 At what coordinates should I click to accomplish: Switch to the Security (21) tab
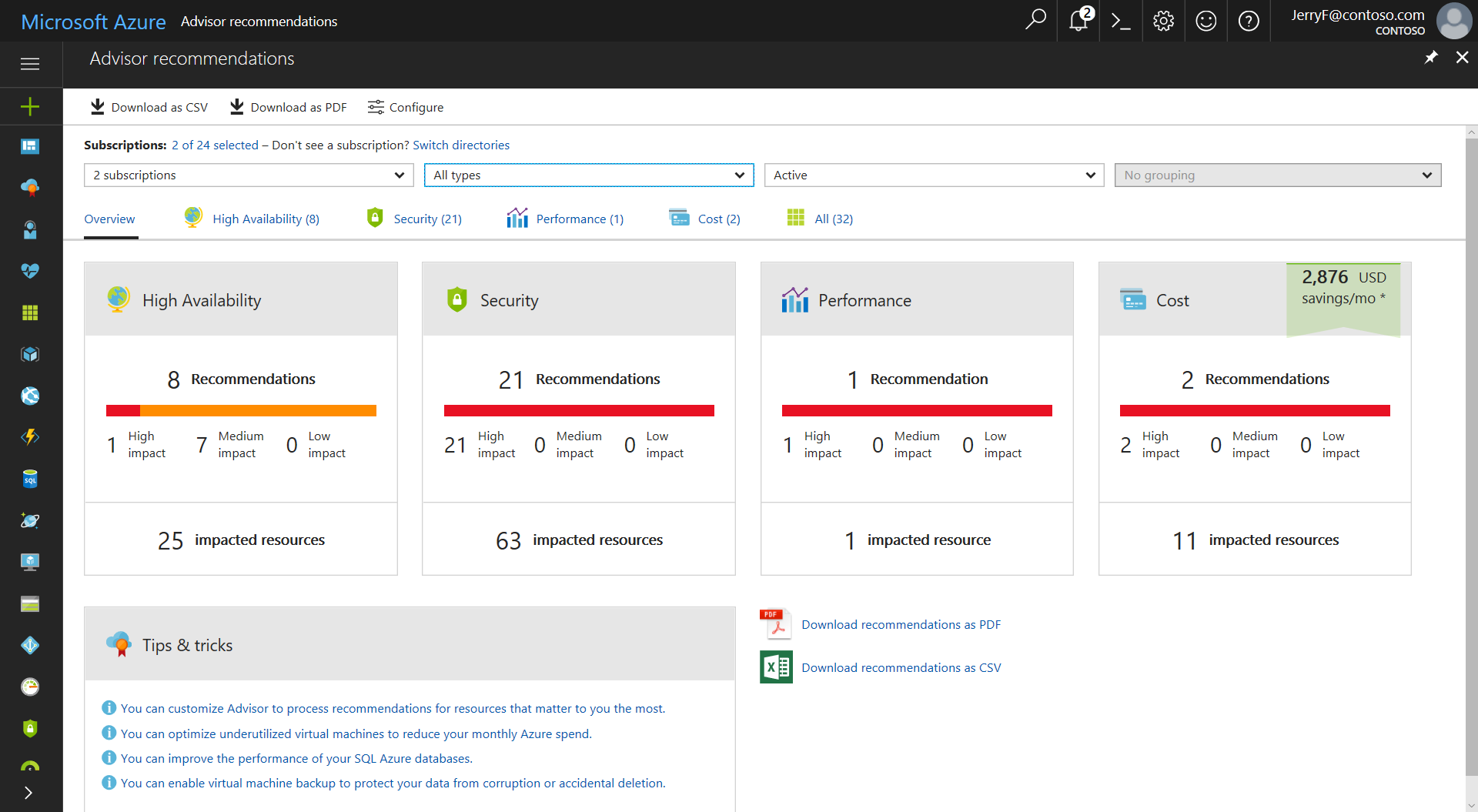pyautogui.click(x=427, y=219)
